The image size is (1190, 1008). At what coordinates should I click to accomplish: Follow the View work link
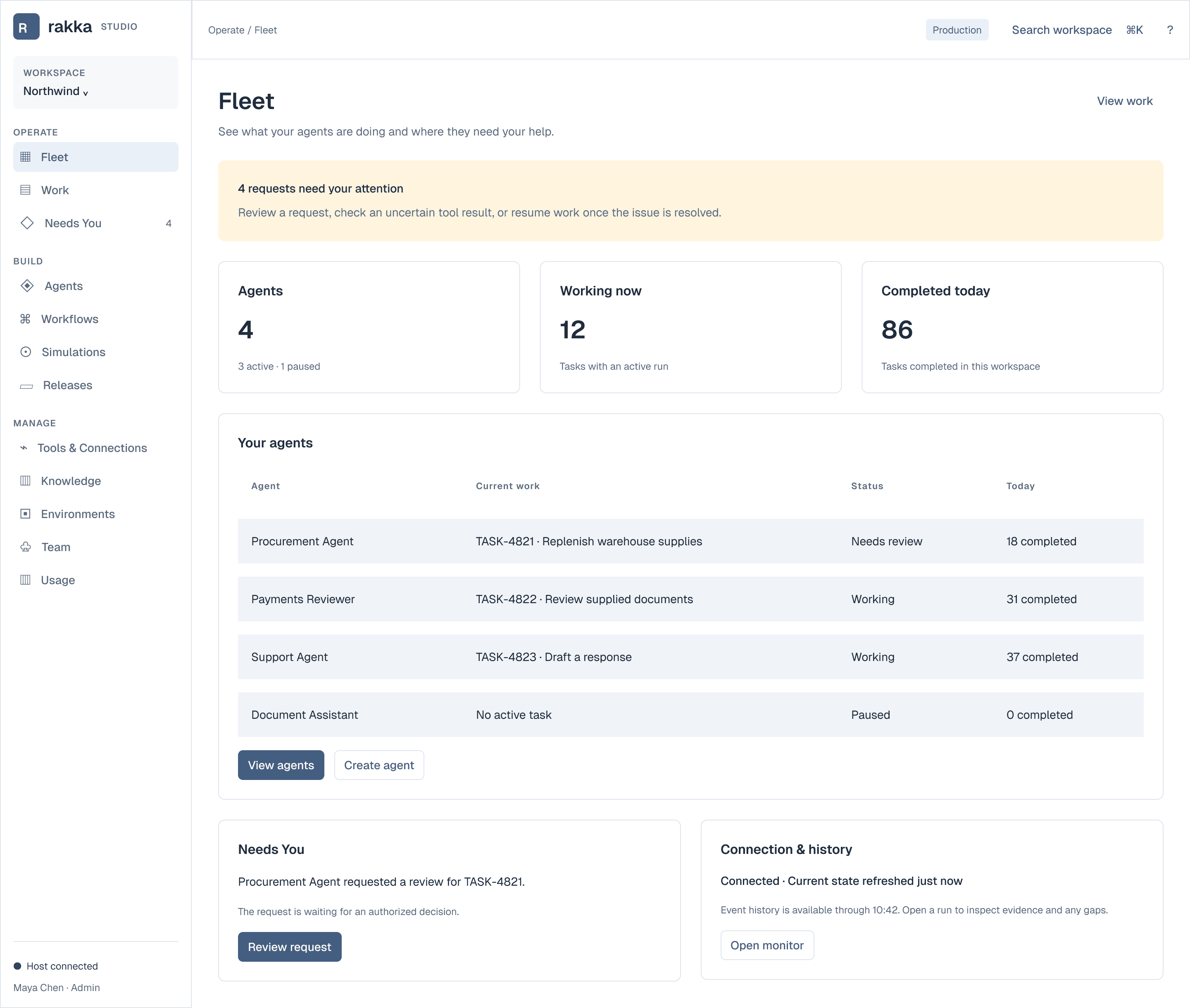pyautogui.click(x=1125, y=101)
